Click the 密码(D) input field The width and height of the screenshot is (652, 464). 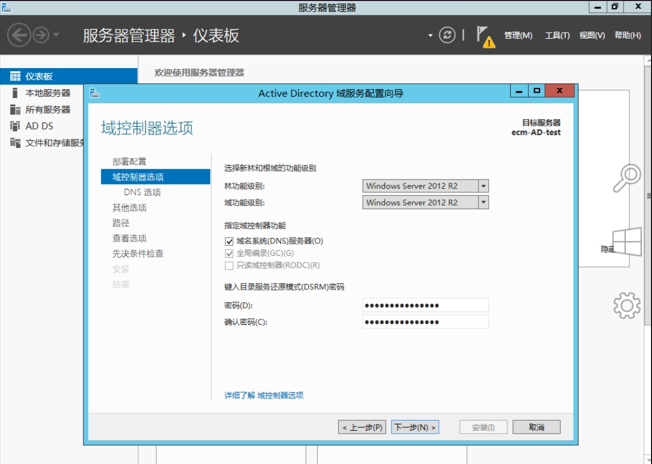pos(425,305)
